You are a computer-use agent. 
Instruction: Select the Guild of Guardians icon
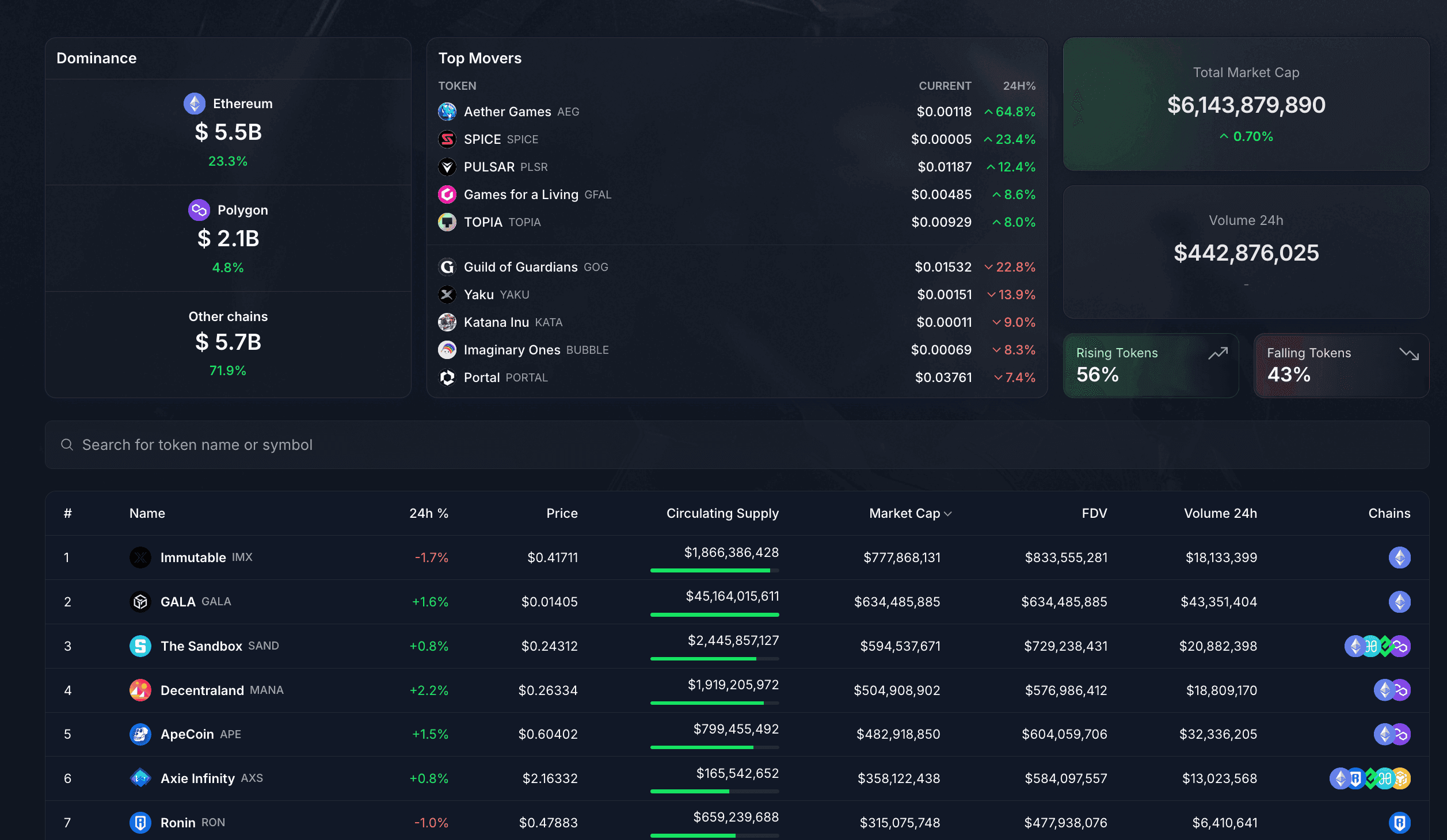pos(447,267)
